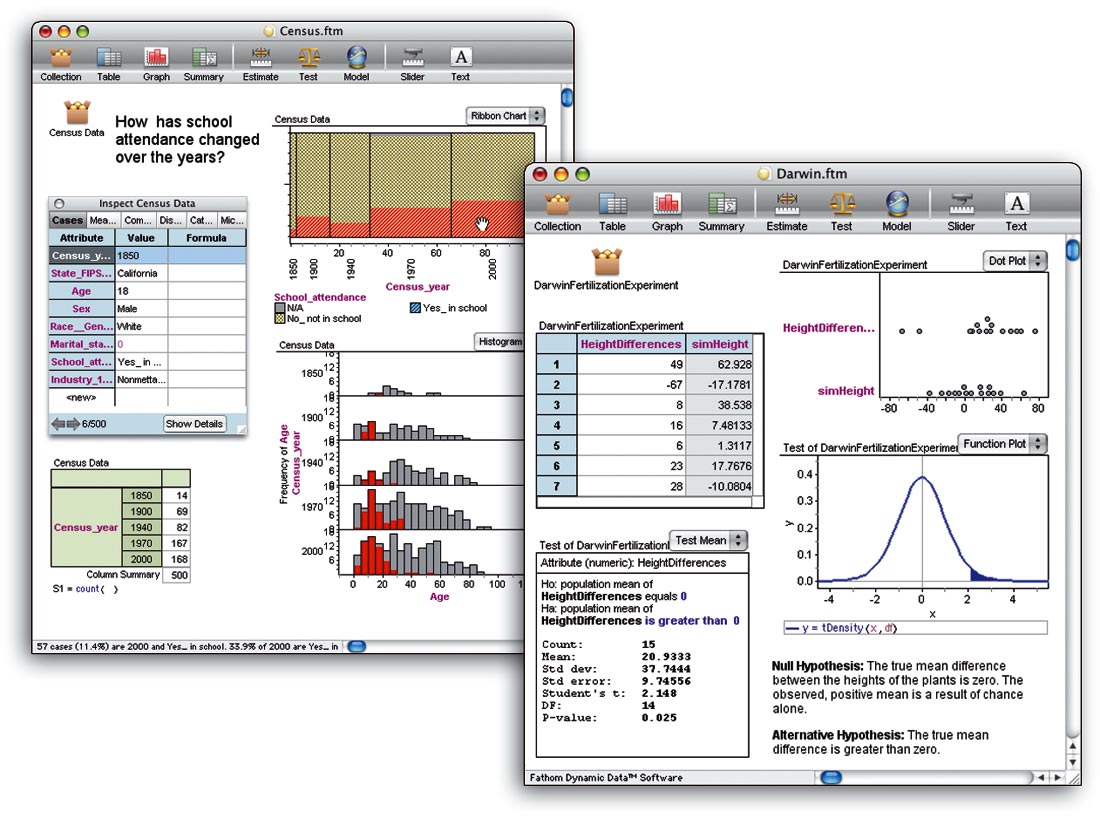Open the DarwinFertilizationExperiment collection box icon
Screen dimensions: 1100x825
point(606,263)
